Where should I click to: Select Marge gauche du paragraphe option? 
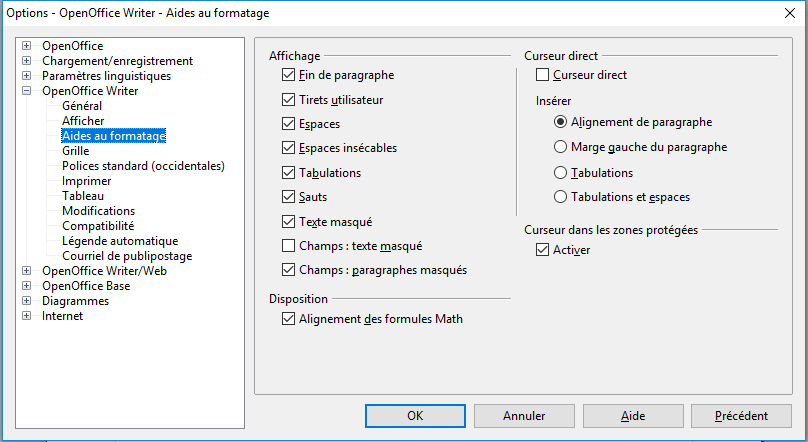pyautogui.click(x=560, y=147)
